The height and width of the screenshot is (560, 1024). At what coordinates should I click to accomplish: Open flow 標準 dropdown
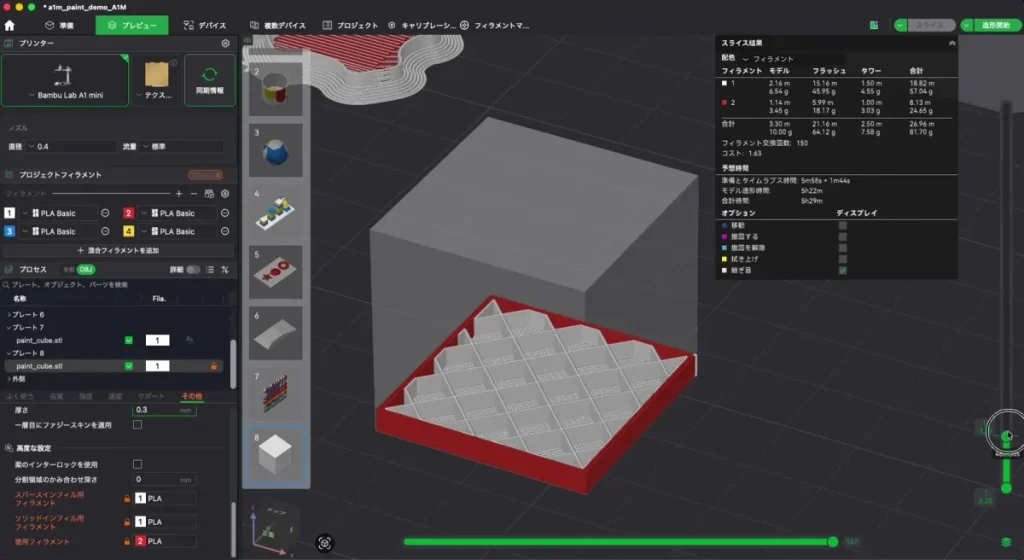pos(183,147)
